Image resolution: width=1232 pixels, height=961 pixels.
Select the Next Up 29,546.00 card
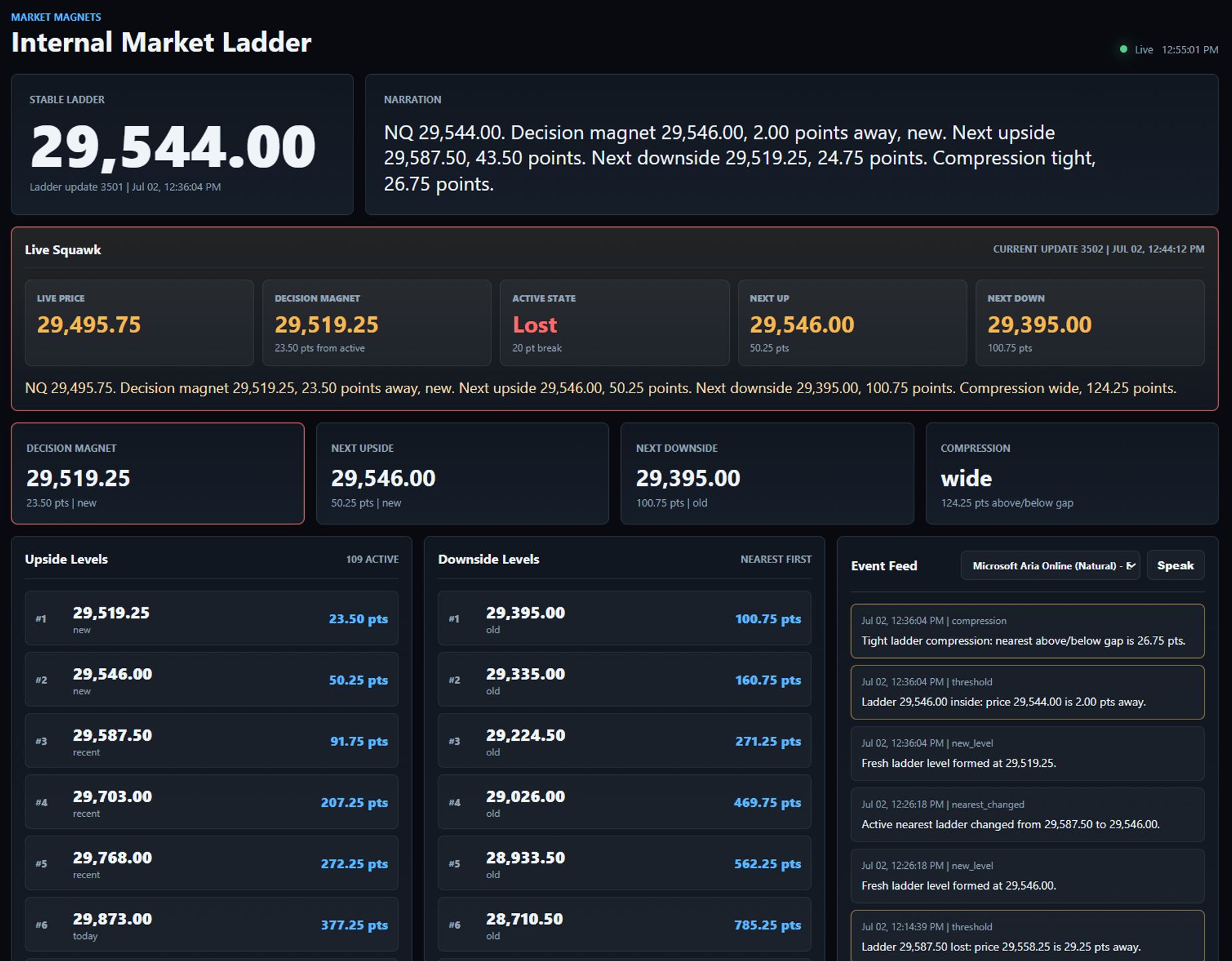click(852, 322)
